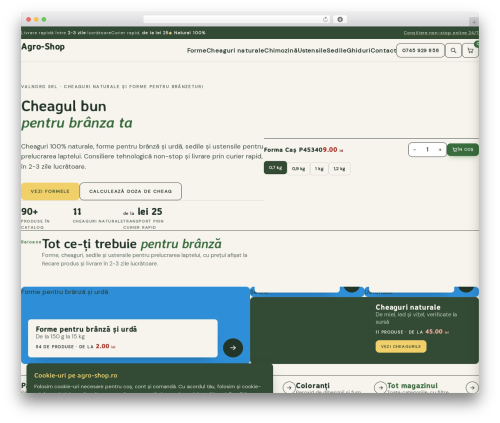Open the site search magnifier icon
Image resolution: width=500 pixels, height=423 pixels.
tap(453, 51)
